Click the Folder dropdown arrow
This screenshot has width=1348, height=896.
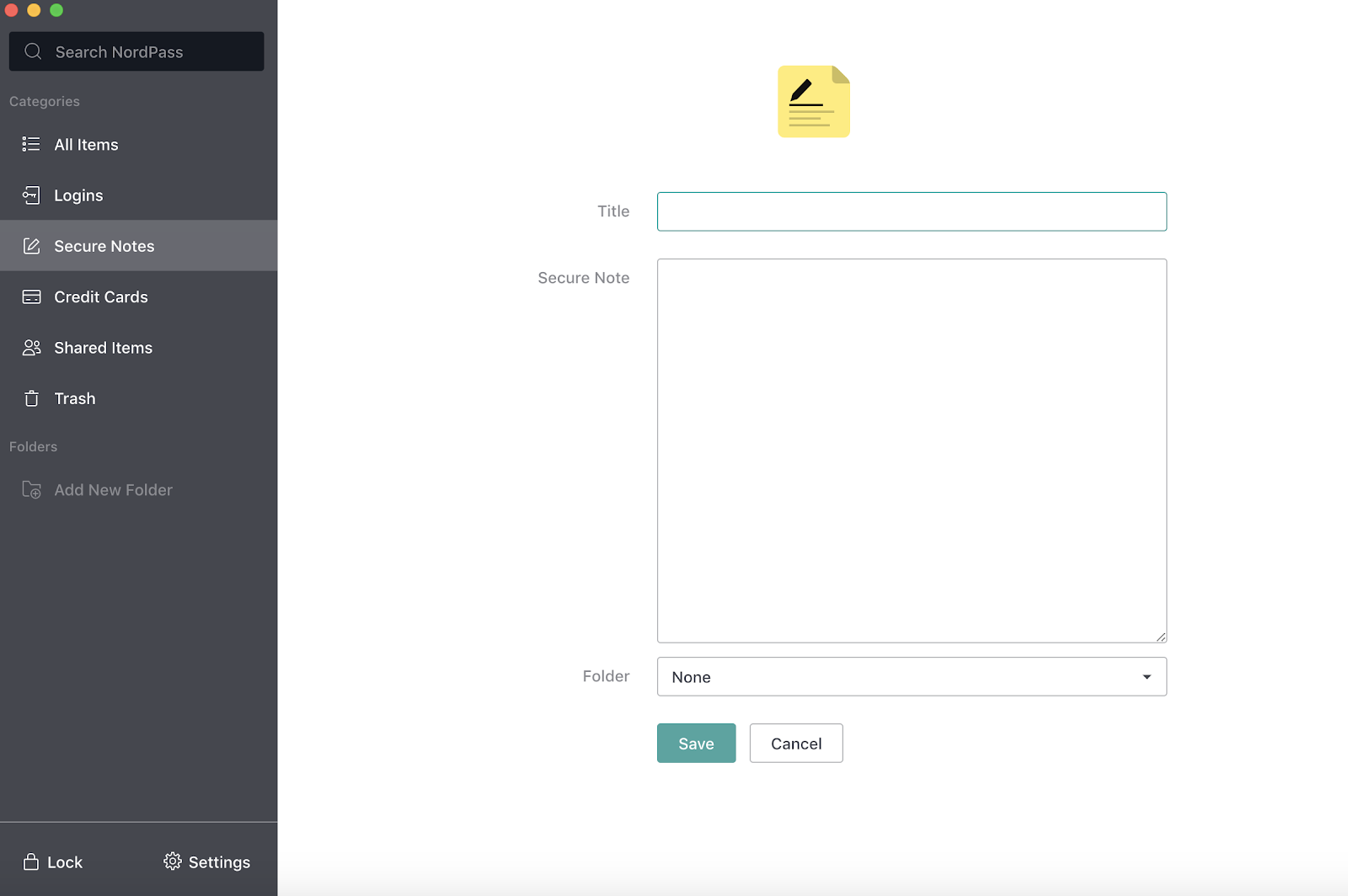pos(1147,677)
